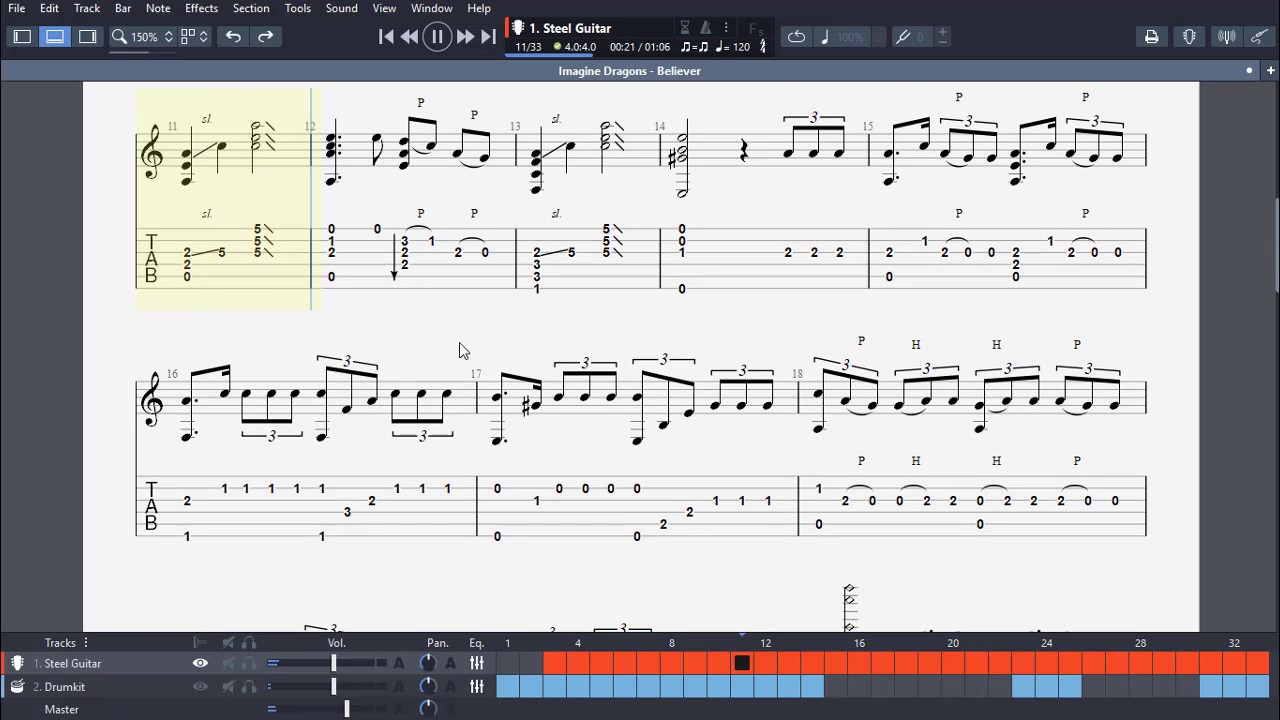Image resolution: width=1280 pixels, height=720 pixels.
Task: Show the Drumkit track
Action: (x=200, y=687)
